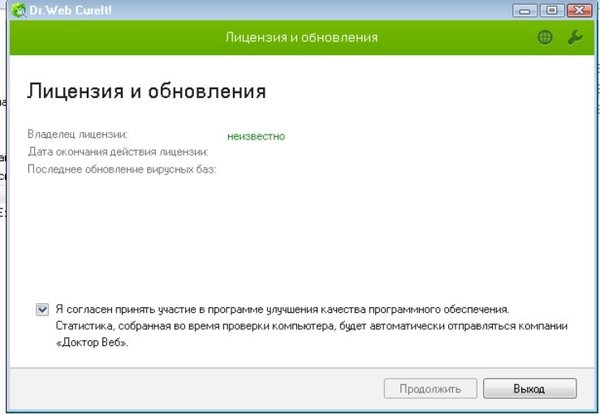
Task: Open the language globe icon
Action: (545, 37)
